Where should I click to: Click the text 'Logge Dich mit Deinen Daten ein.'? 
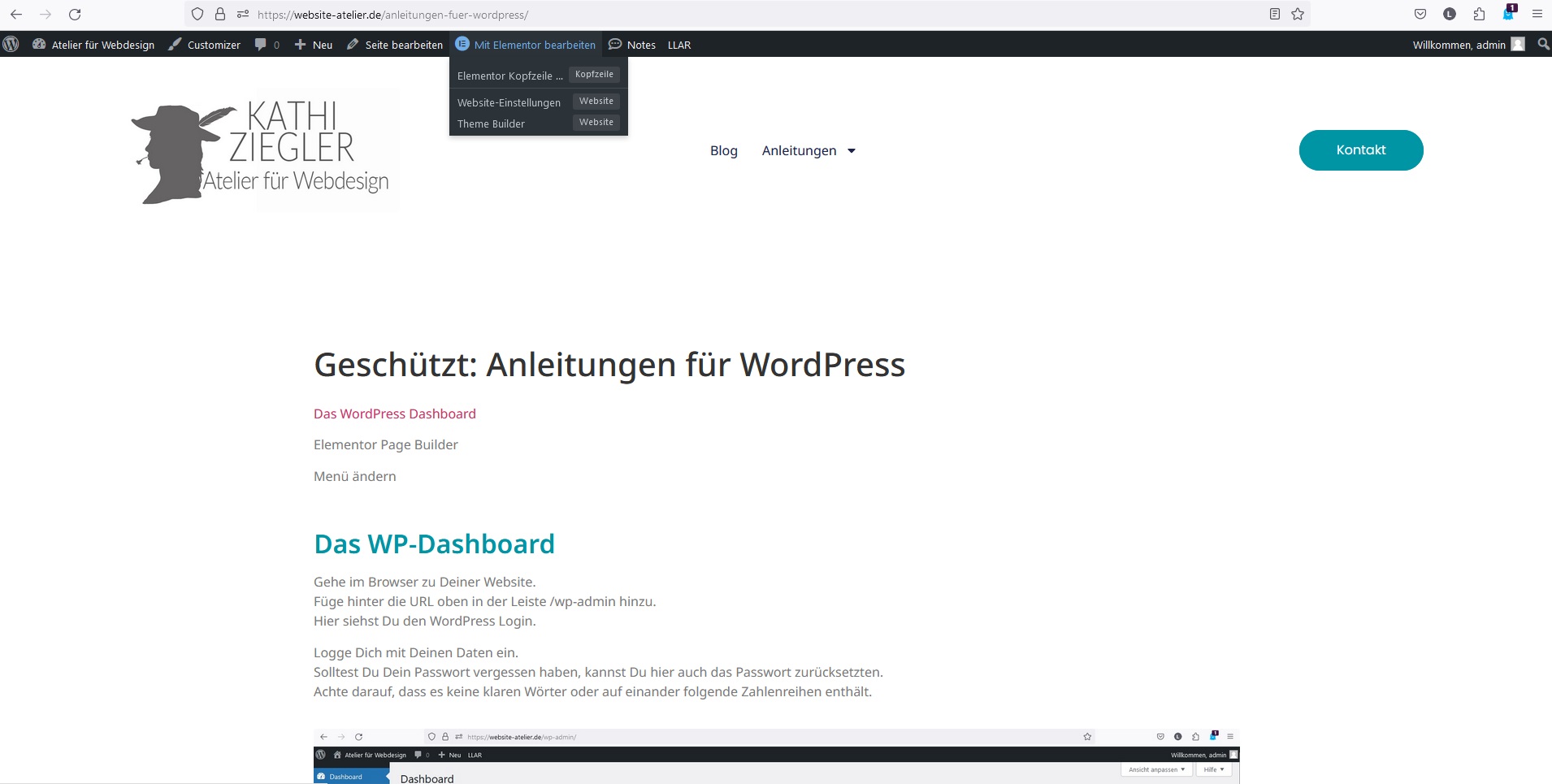[416, 652]
